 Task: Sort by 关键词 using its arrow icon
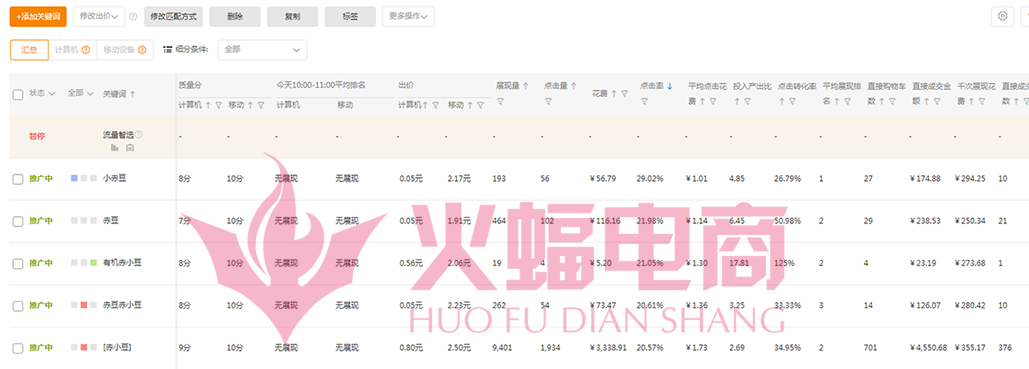pyautogui.click(x=133, y=94)
